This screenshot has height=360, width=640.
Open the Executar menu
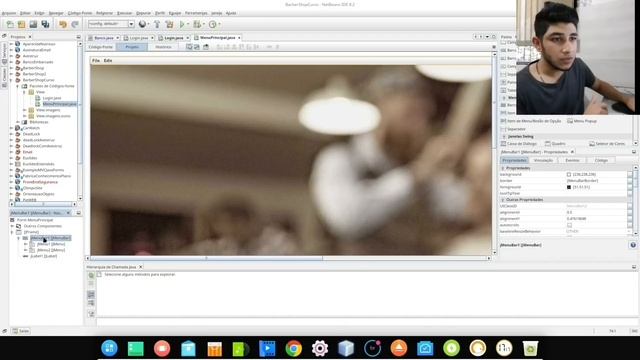[x=124, y=13]
